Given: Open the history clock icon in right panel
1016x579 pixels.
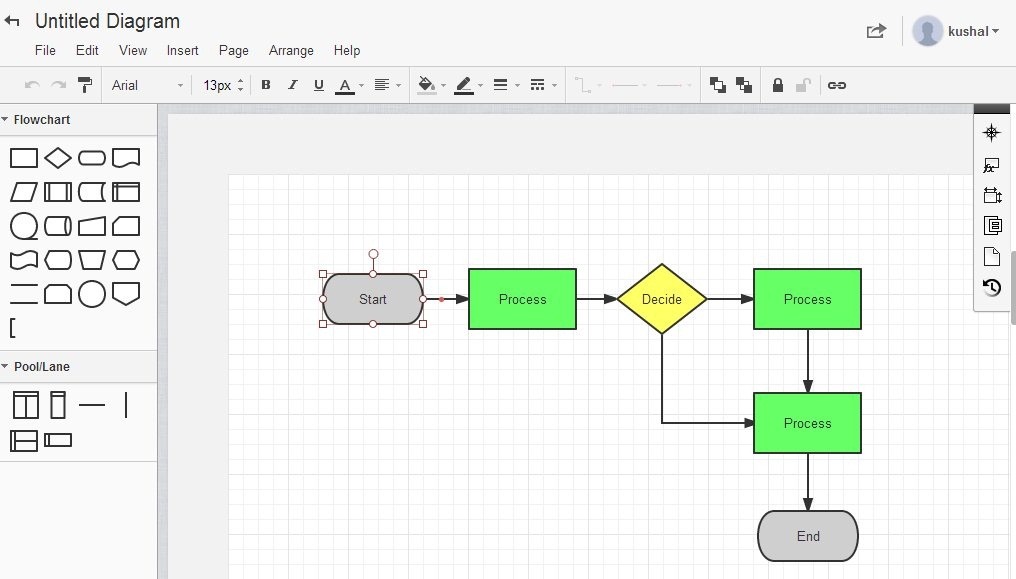Looking at the screenshot, I should pos(991,288).
